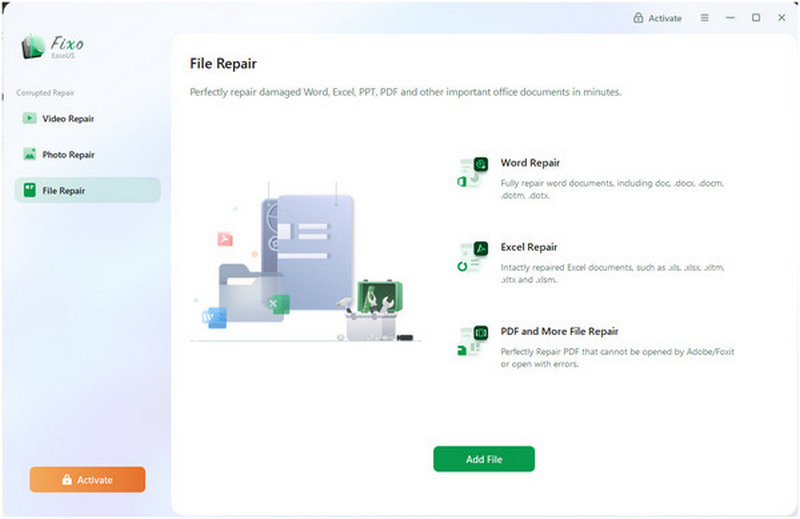Image resolution: width=800 pixels, height=519 pixels.
Task: Click the File Repair document icon
Action: click(30, 190)
